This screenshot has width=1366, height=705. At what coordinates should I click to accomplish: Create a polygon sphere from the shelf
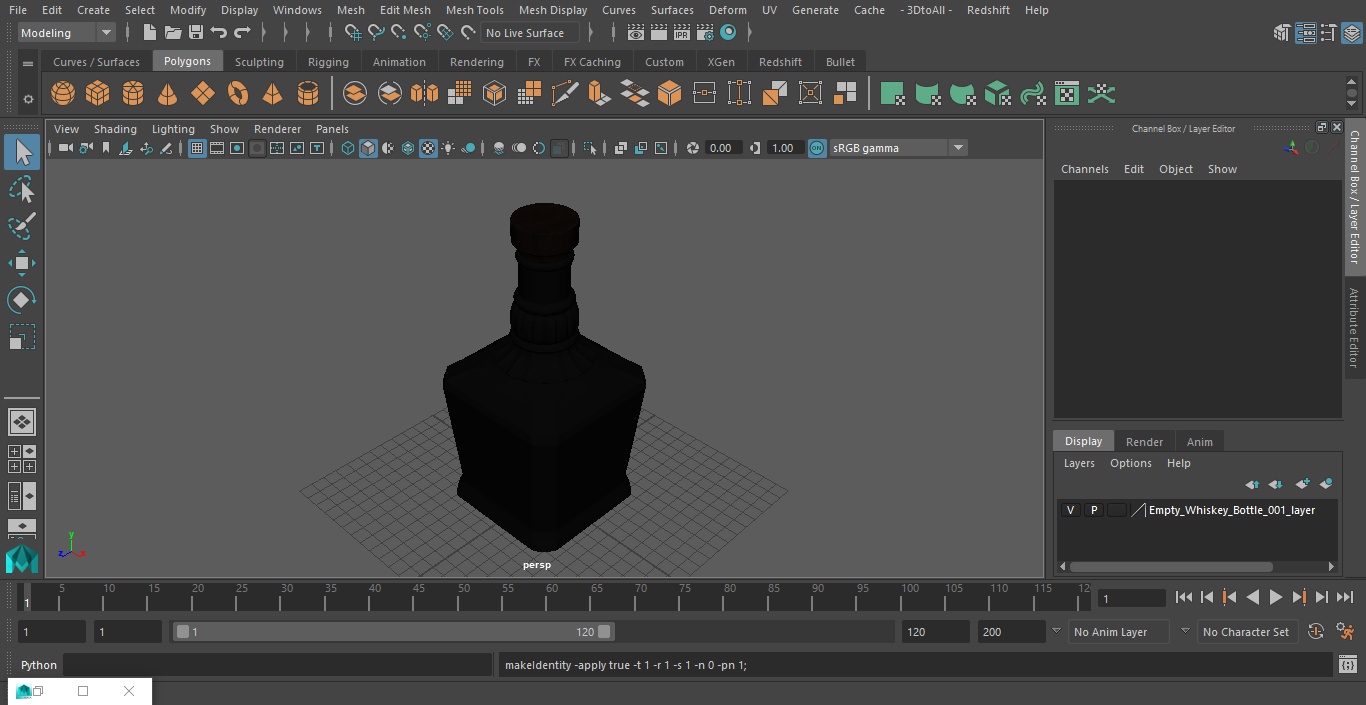63,94
